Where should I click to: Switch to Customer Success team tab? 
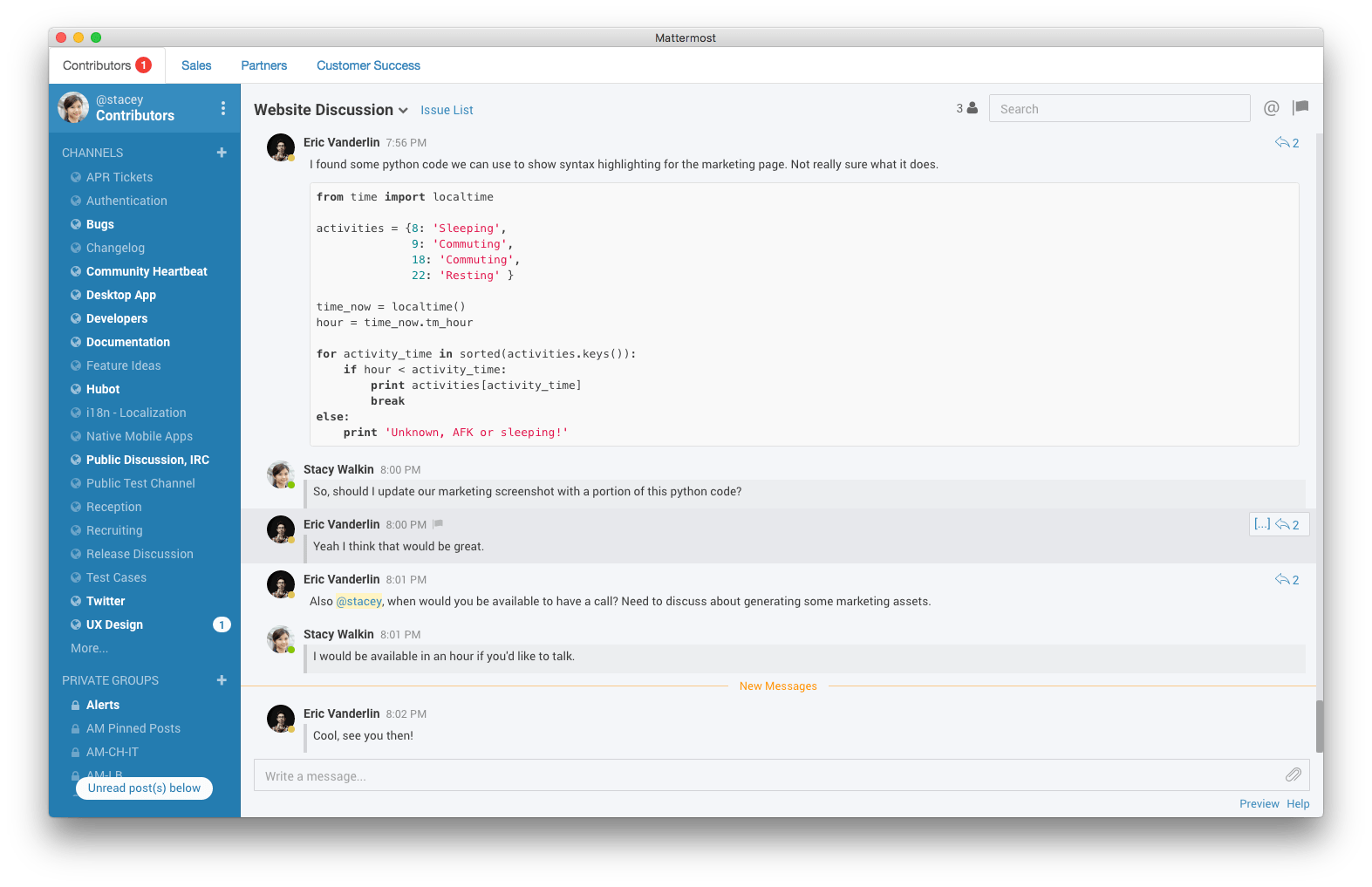pyautogui.click(x=368, y=65)
